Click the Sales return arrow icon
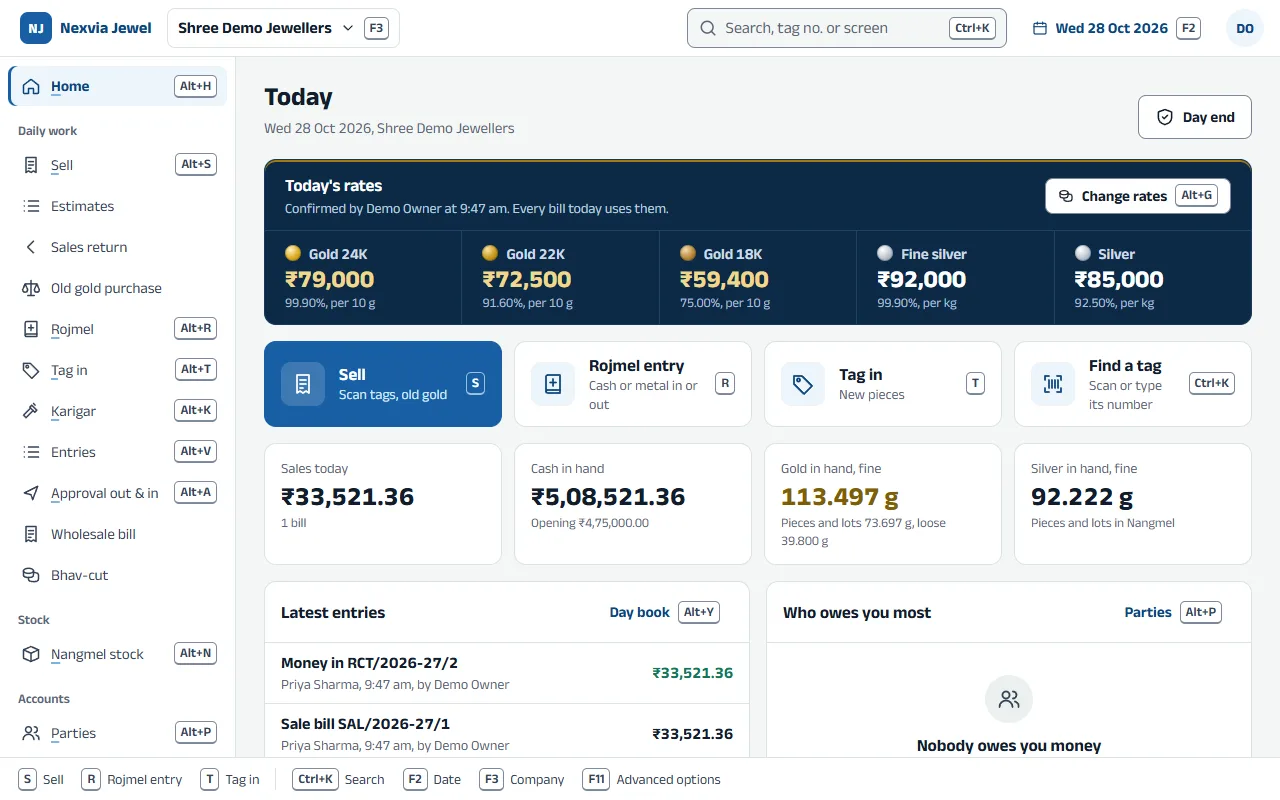Image resolution: width=1280 pixels, height=800 pixels. point(31,247)
